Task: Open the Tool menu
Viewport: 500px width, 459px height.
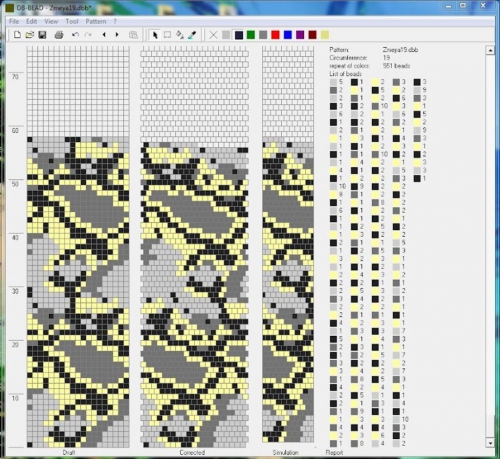Action: point(72,21)
